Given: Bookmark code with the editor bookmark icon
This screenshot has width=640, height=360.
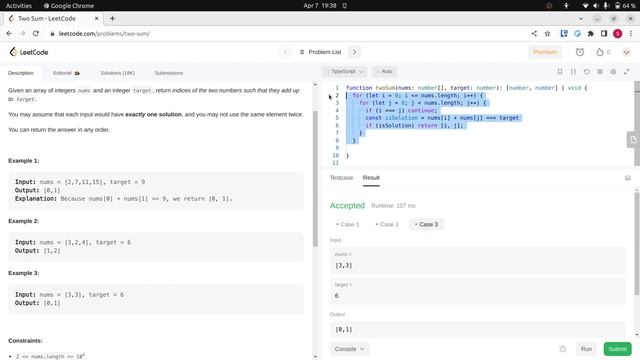Looking at the screenshot, I should pyautogui.click(x=560, y=71).
